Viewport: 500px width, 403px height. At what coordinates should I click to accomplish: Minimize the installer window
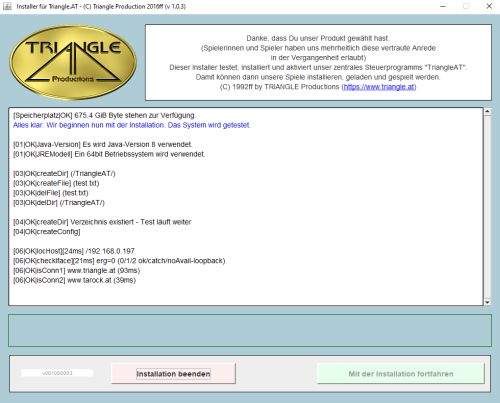click(x=443, y=6)
